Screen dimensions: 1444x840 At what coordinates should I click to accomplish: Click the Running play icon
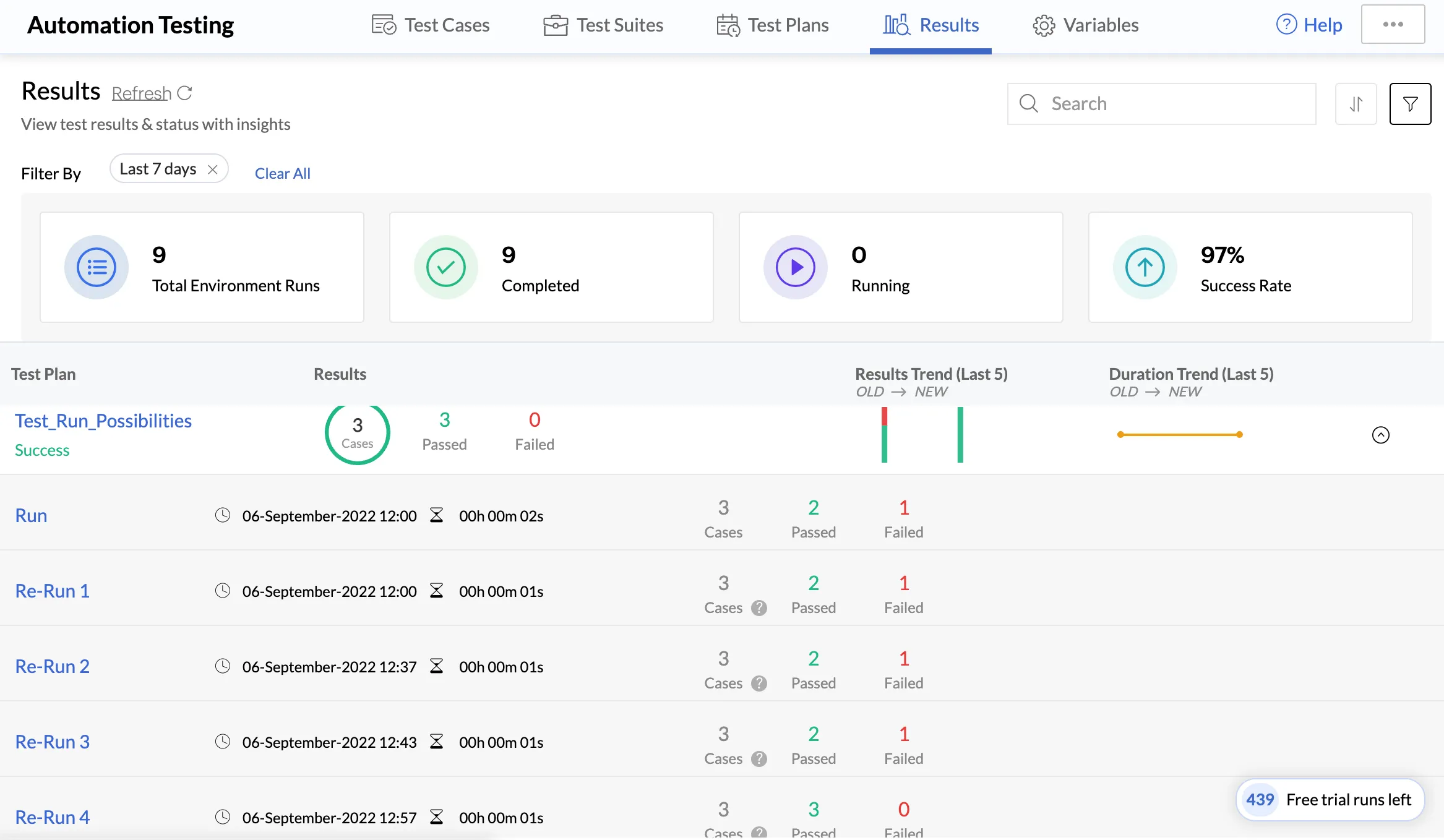(x=796, y=267)
